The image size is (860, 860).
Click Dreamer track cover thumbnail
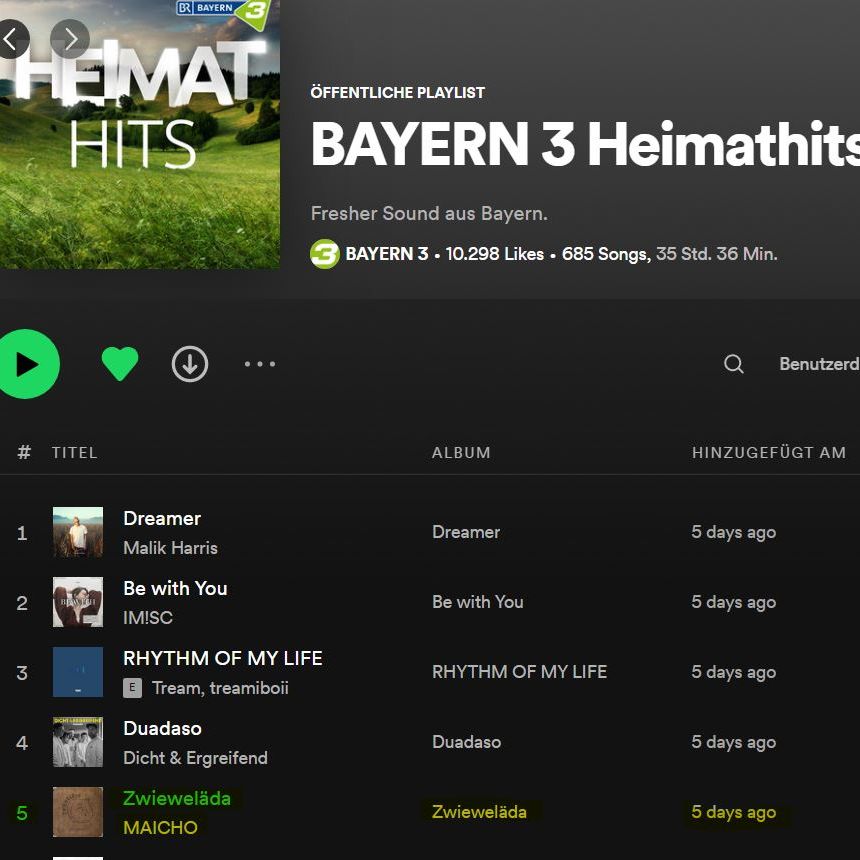tap(78, 532)
